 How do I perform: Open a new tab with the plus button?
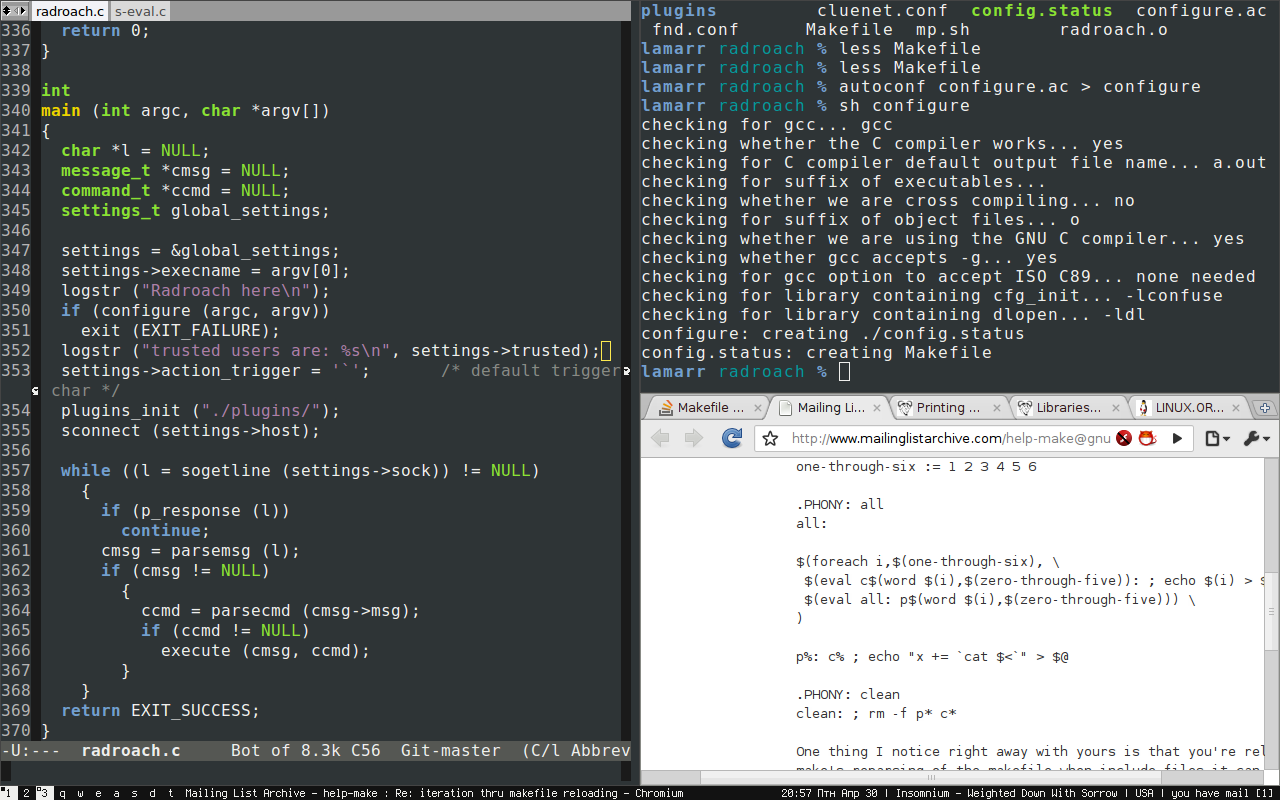click(1265, 408)
